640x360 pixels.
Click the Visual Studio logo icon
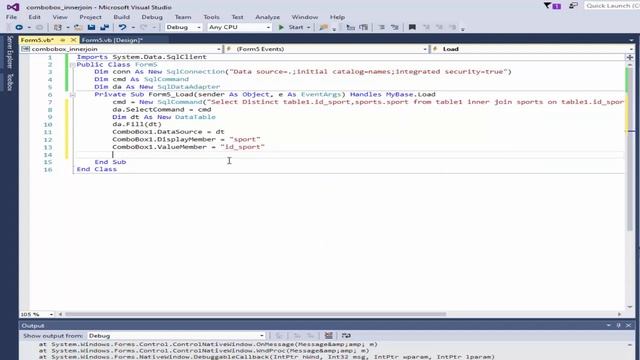click(13, 7)
